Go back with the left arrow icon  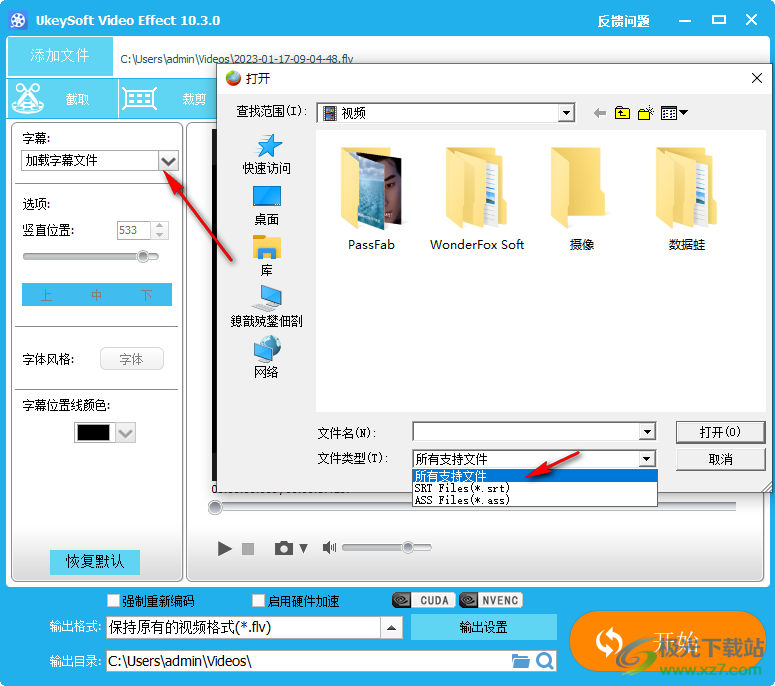pyautogui.click(x=600, y=113)
